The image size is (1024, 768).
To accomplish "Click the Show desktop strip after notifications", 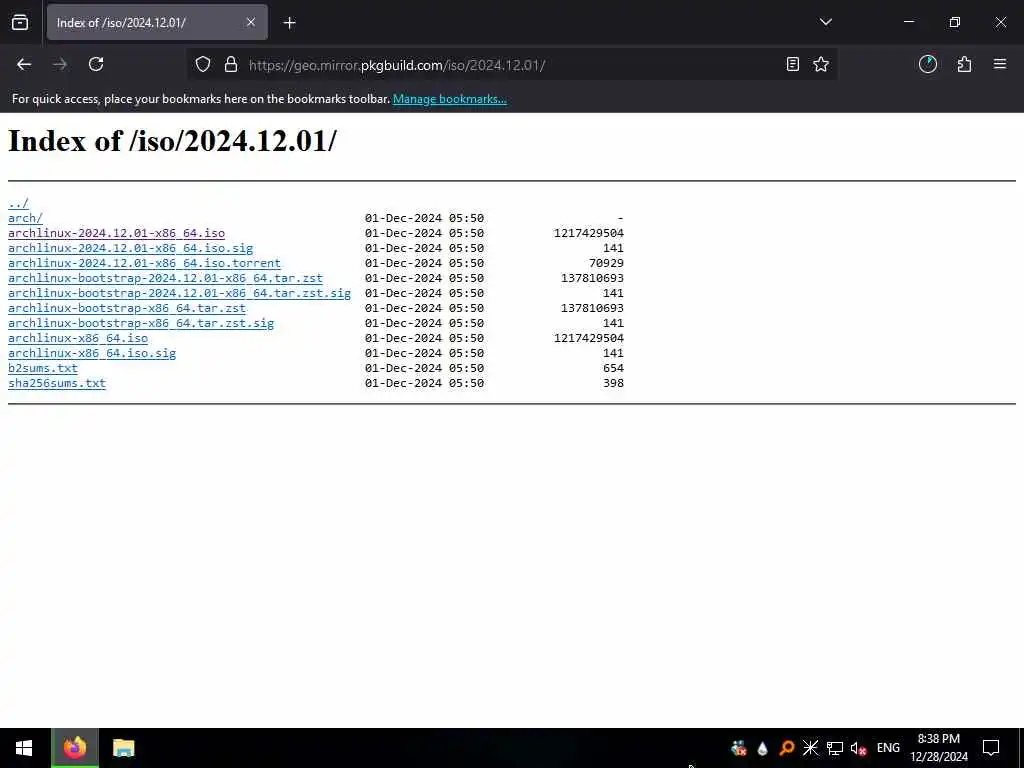I will pos(1021,748).
